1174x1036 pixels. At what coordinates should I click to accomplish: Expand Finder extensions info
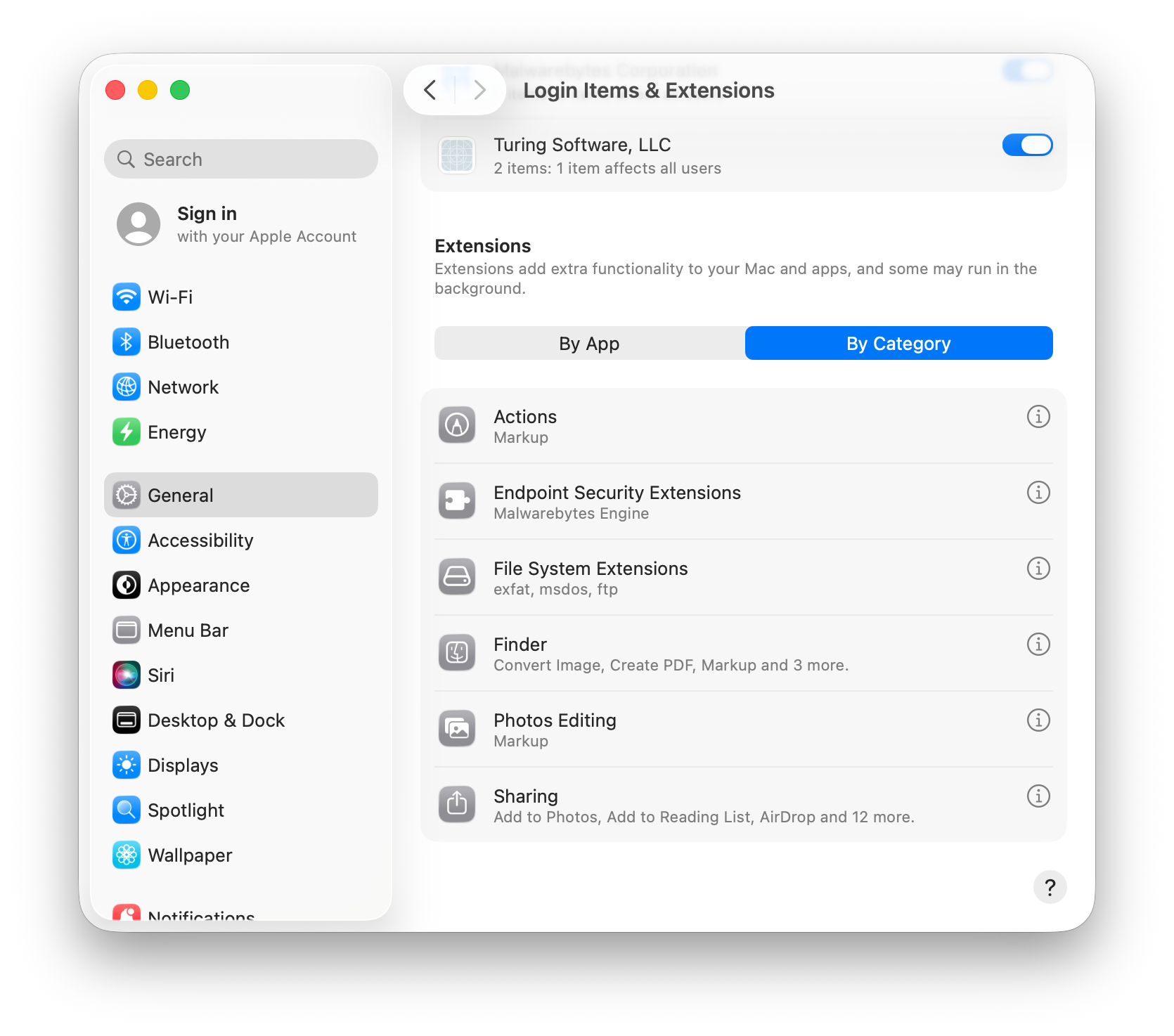pyautogui.click(x=1038, y=645)
